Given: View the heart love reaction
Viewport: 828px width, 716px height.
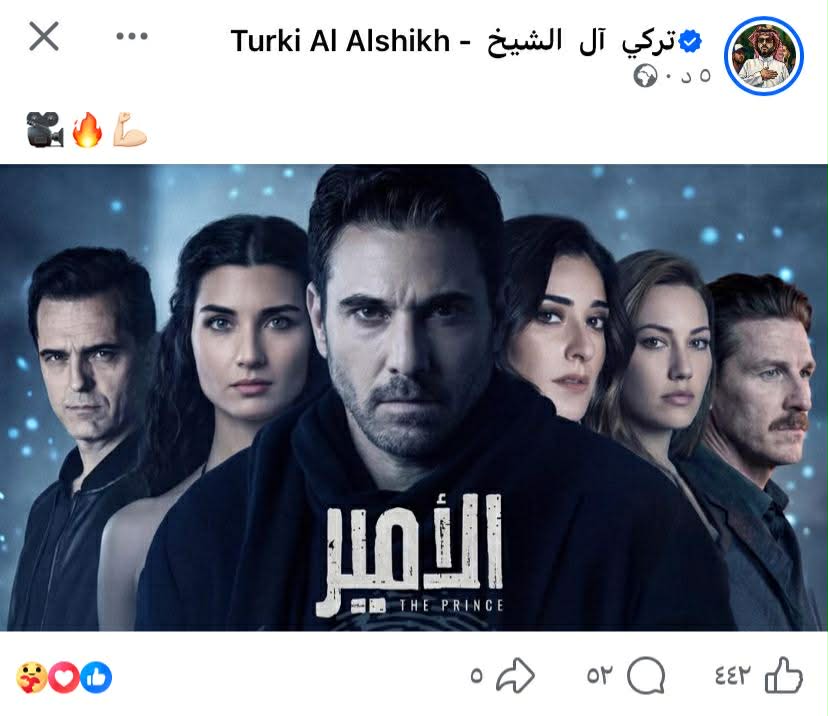Looking at the screenshot, I should [x=64, y=677].
